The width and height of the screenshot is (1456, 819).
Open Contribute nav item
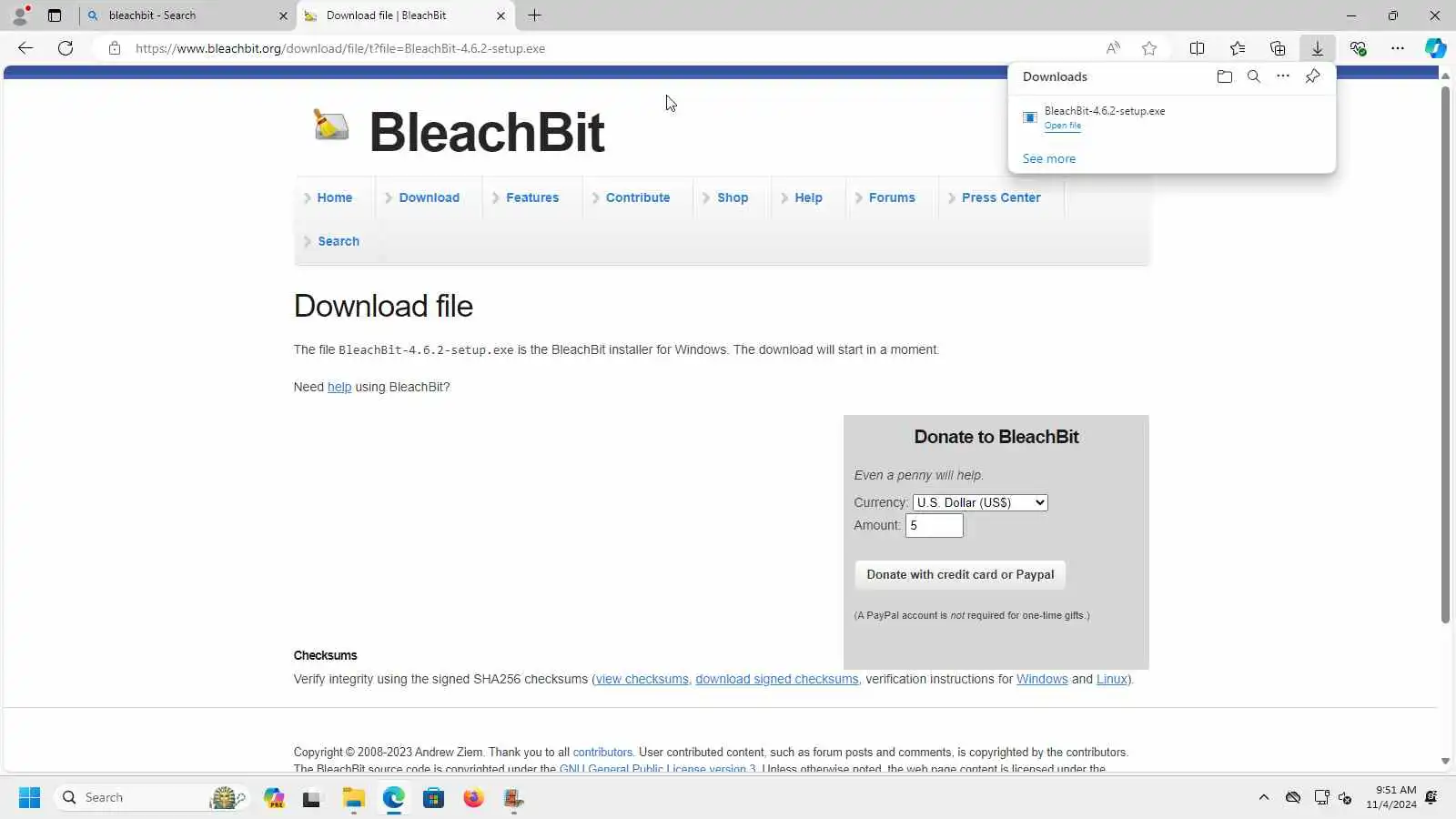[x=637, y=197]
